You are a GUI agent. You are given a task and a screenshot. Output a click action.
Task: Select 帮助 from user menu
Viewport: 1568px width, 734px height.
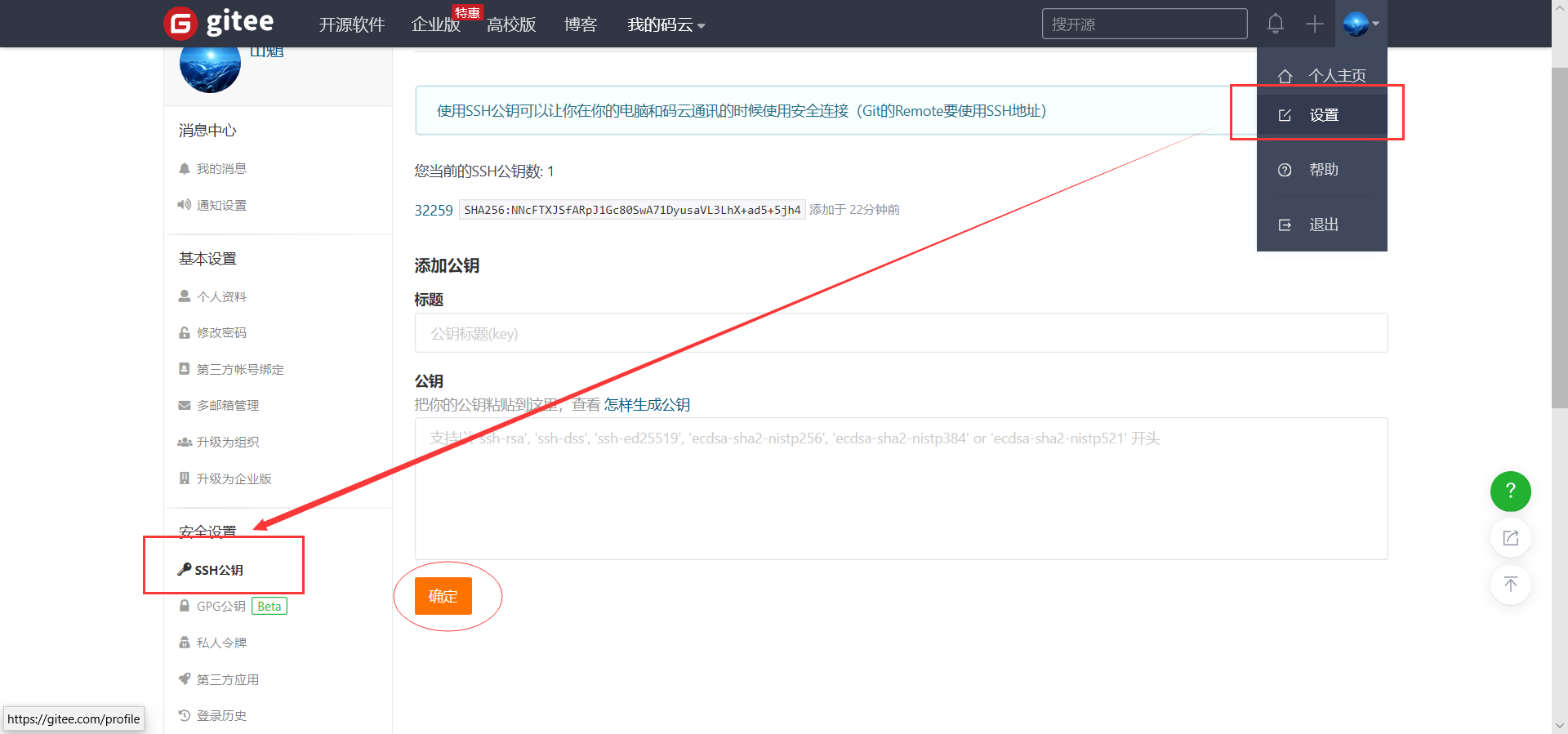click(x=1321, y=170)
